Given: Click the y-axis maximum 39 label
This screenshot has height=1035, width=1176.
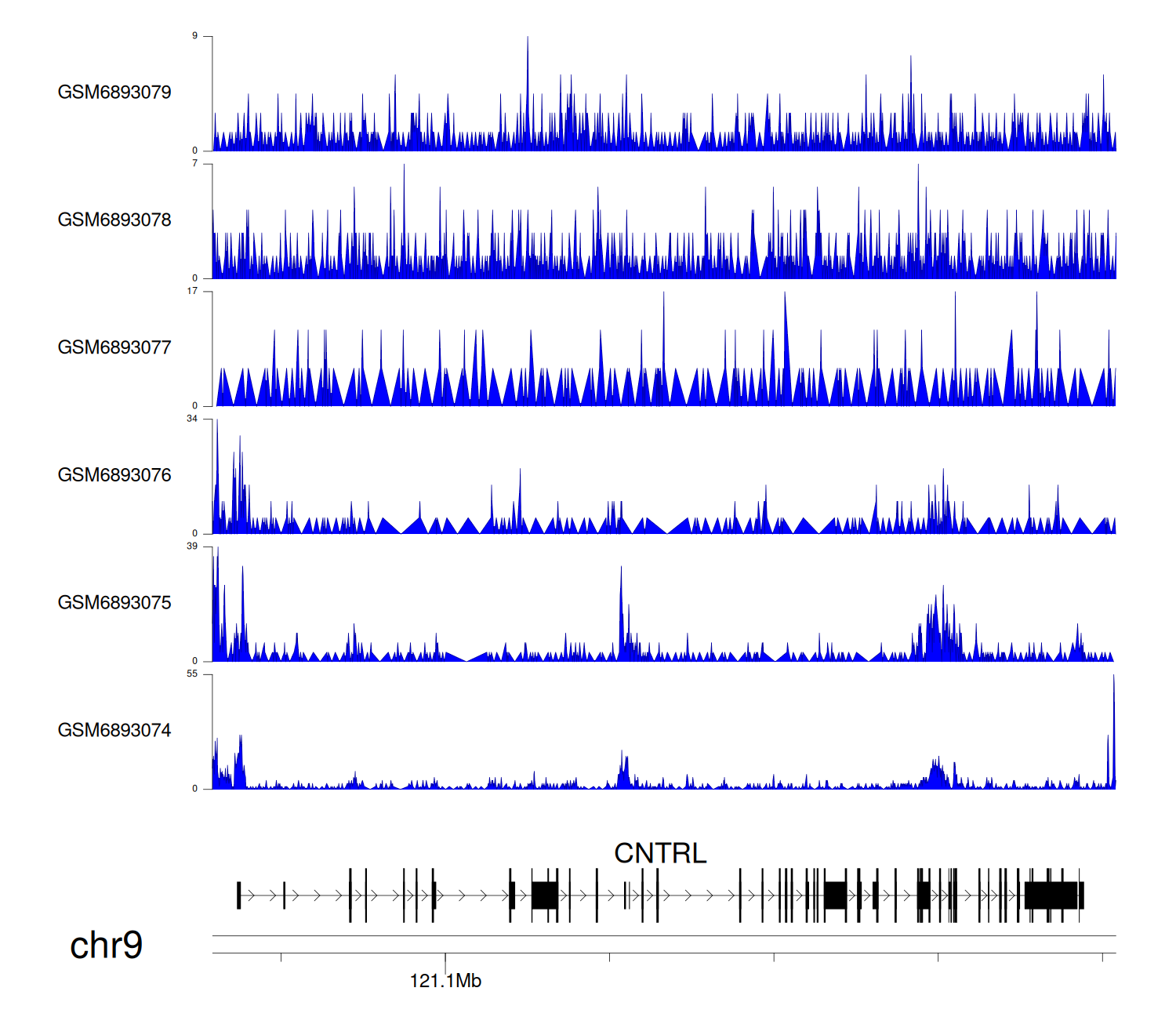Looking at the screenshot, I should coord(192,546).
